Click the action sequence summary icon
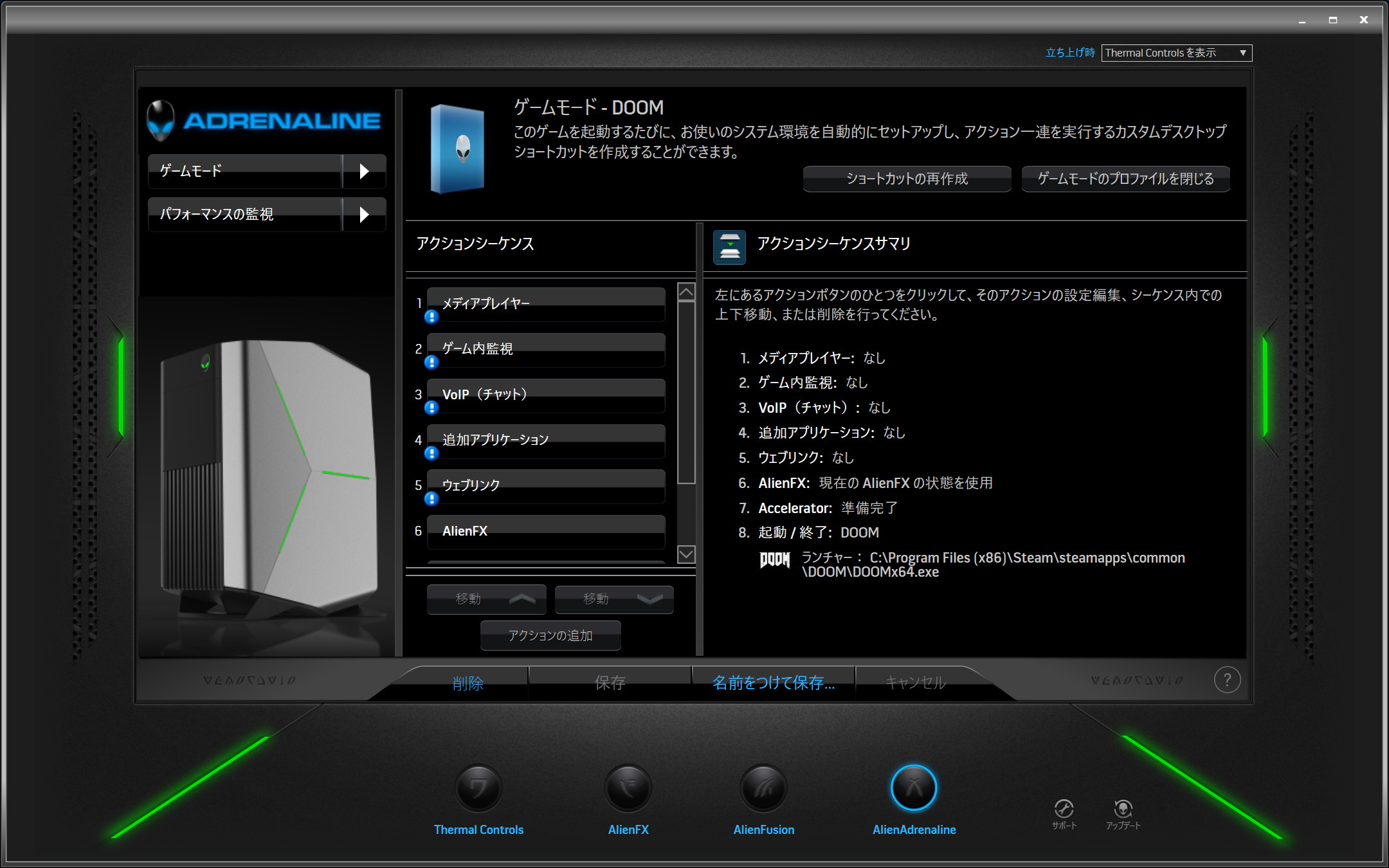This screenshot has width=1389, height=868. pos(729,247)
